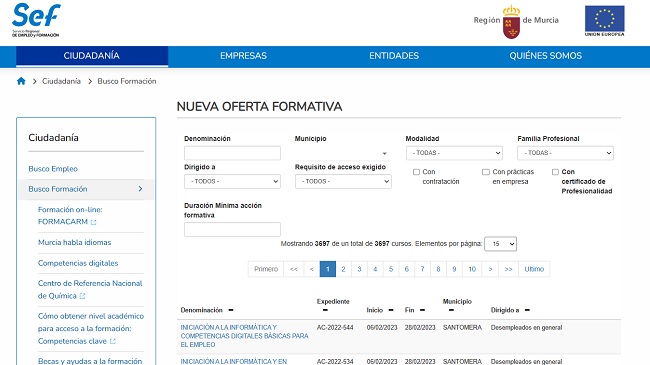Click external link icon beside Química
The image size is (650, 365).
(82, 296)
